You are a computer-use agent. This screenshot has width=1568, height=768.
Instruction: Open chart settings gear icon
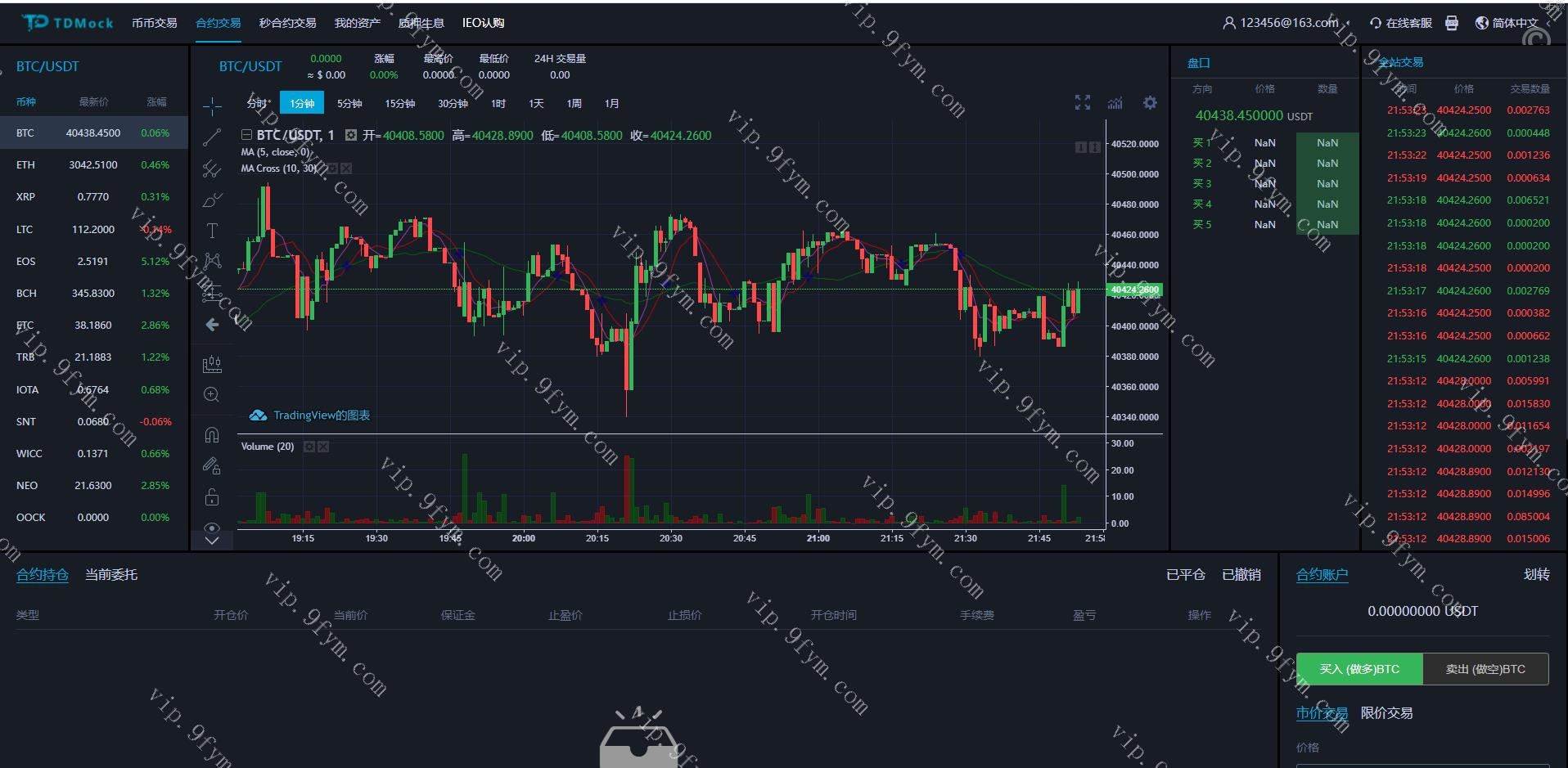(x=1150, y=103)
